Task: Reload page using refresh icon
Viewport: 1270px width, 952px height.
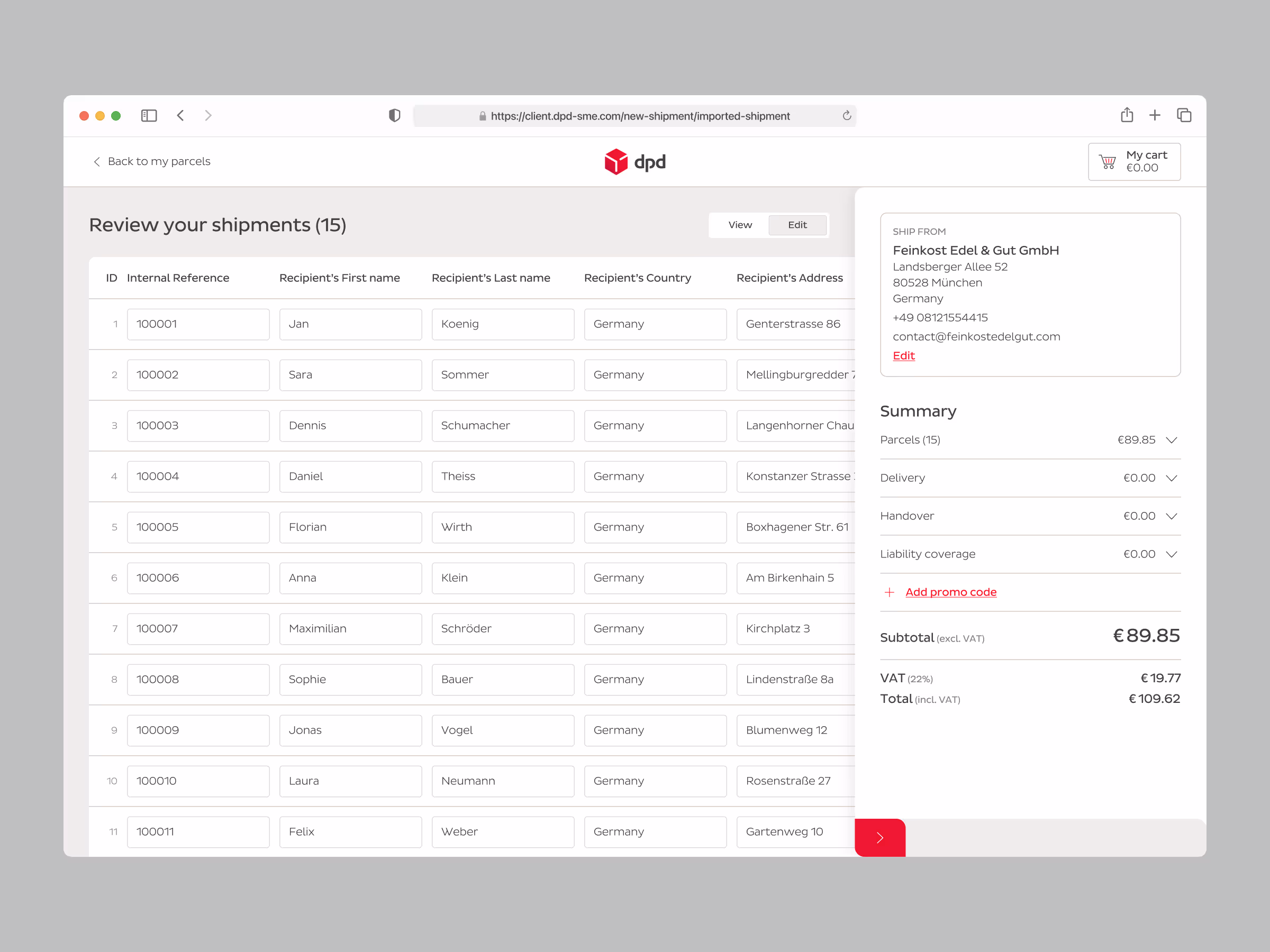Action: coord(846,116)
